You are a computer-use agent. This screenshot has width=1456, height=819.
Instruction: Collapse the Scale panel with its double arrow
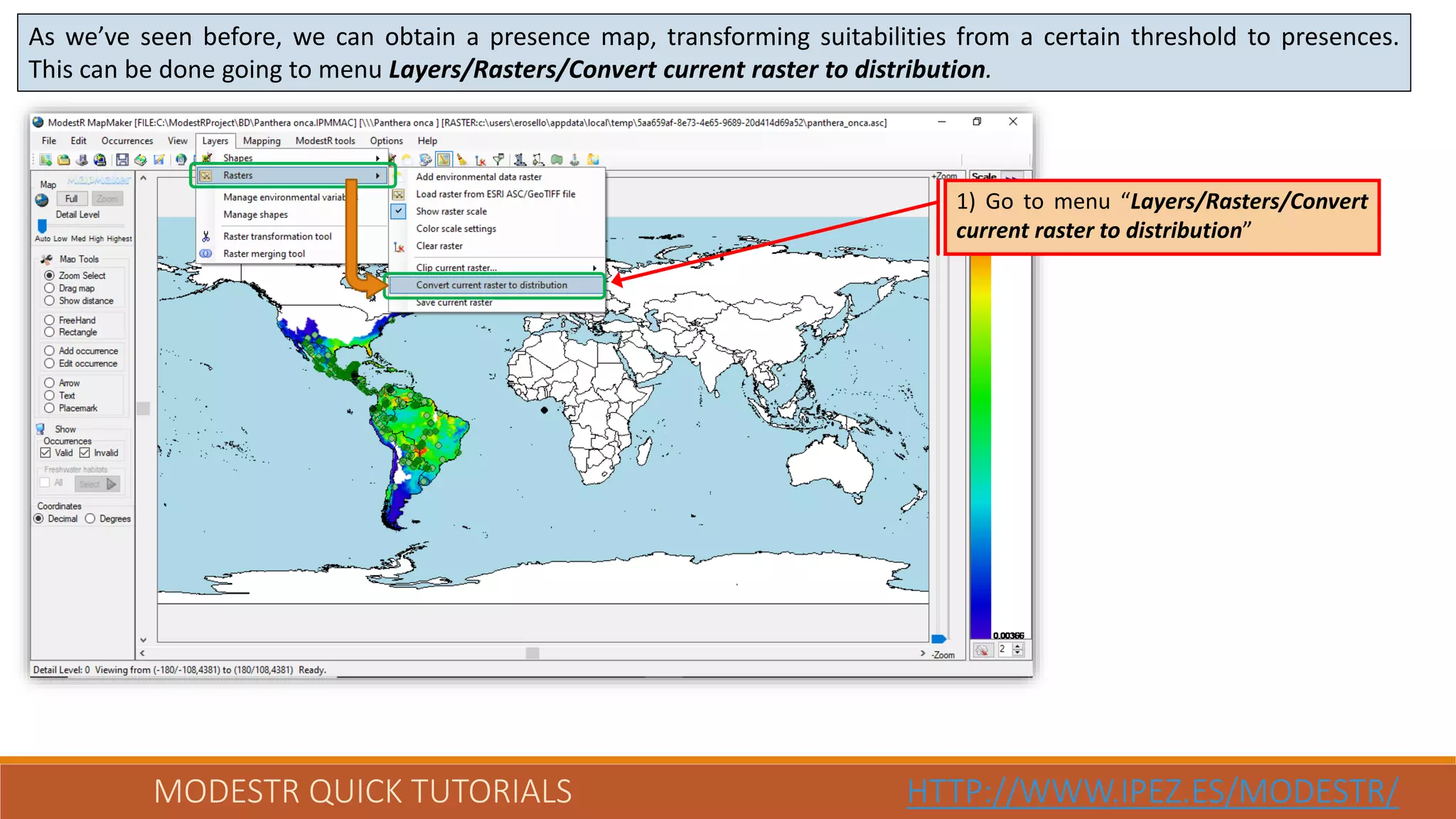1012,176
